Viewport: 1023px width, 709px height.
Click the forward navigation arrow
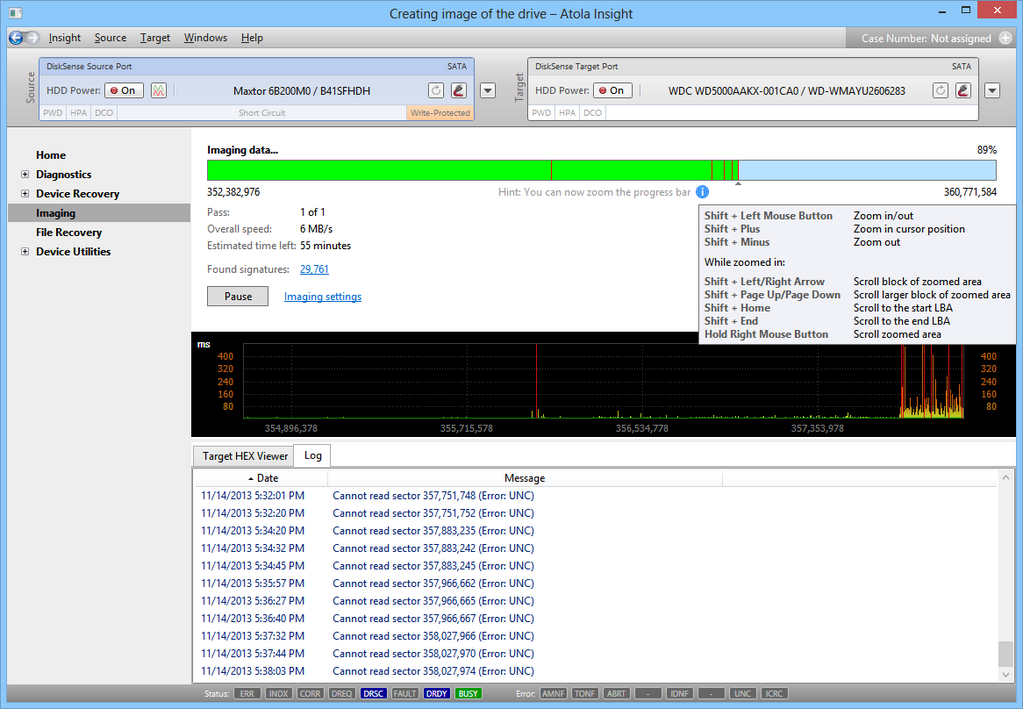(x=33, y=38)
